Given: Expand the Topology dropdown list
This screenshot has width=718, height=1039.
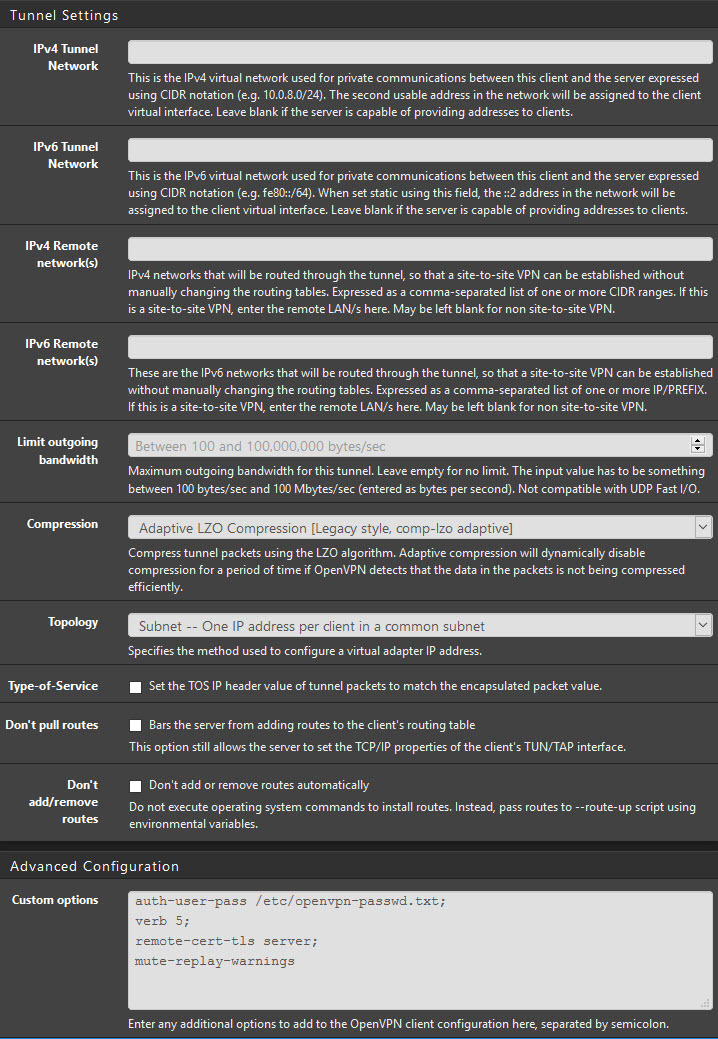Looking at the screenshot, I should tap(420, 626).
